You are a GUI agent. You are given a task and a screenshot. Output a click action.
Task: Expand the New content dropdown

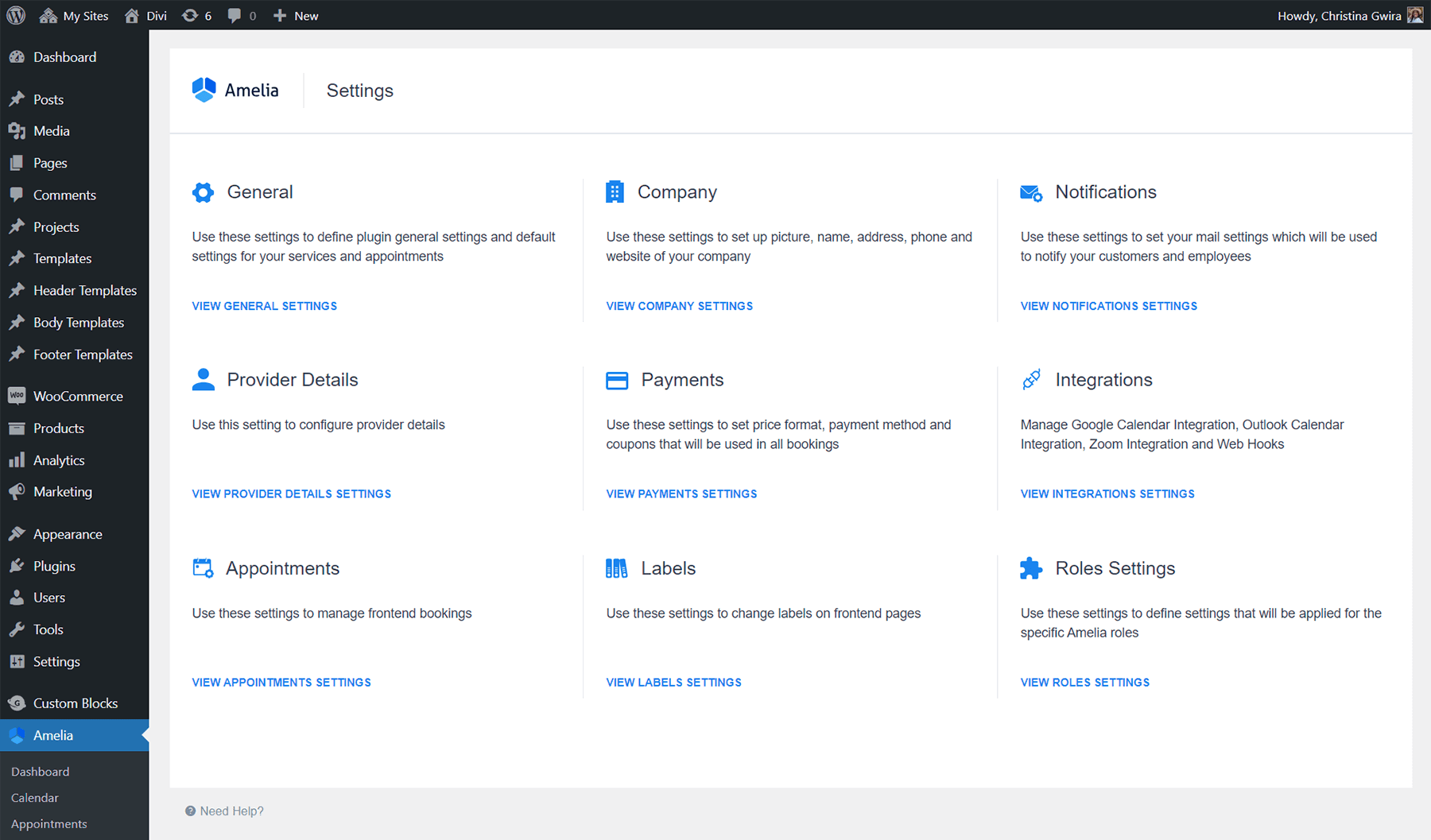coord(297,16)
